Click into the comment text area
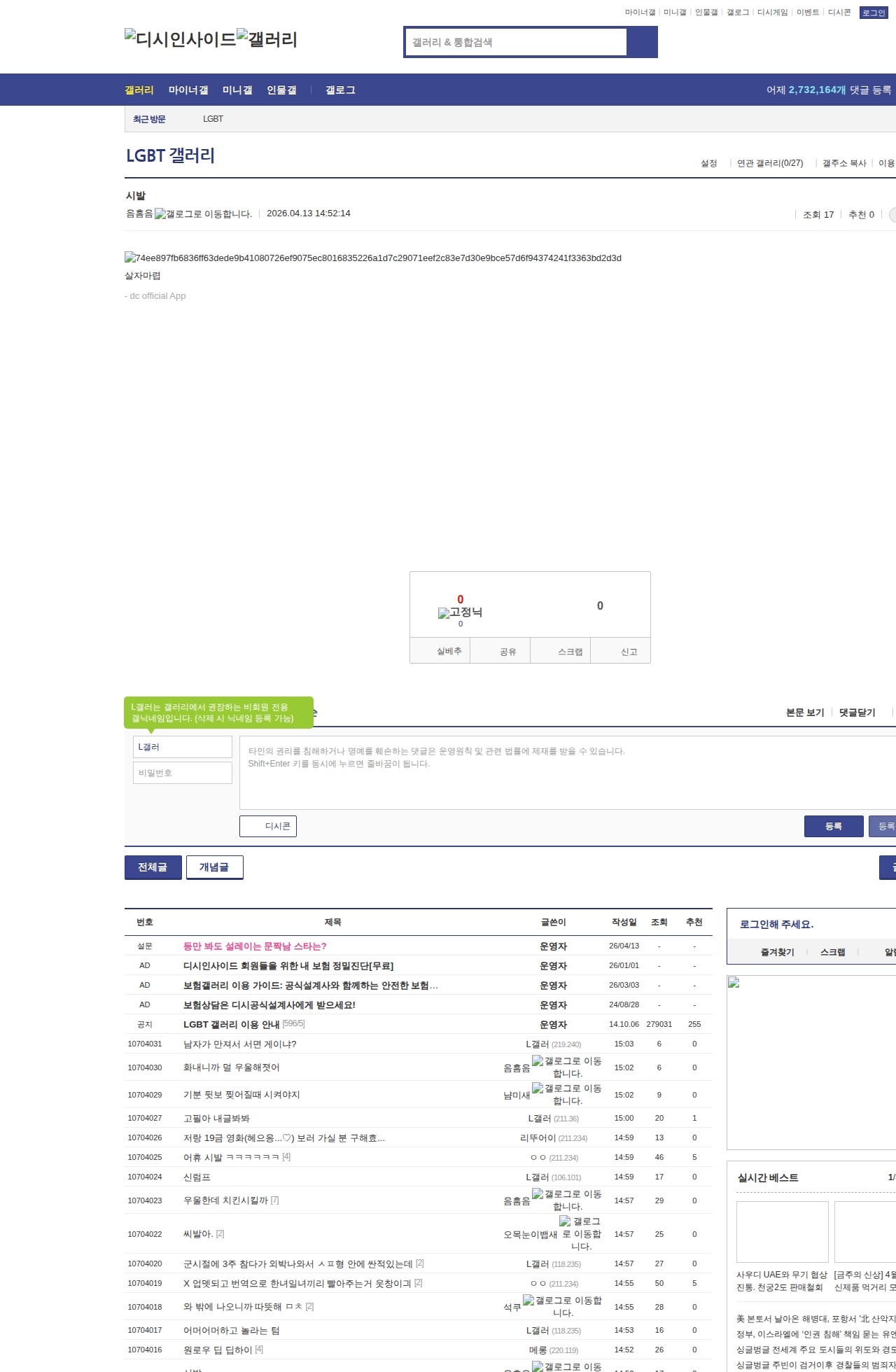The width and height of the screenshot is (896, 1372). point(568,773)
